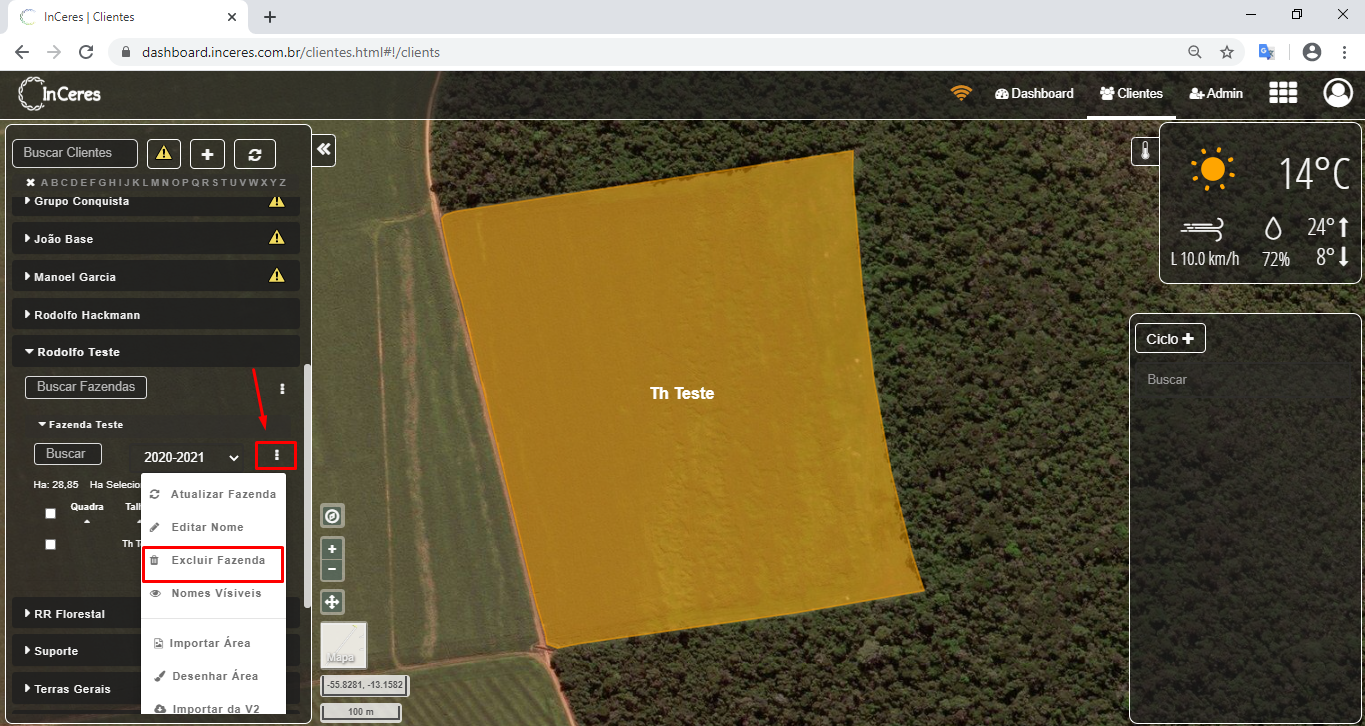
Task: Reload the browser page
Action: click(x=86, y=52)
